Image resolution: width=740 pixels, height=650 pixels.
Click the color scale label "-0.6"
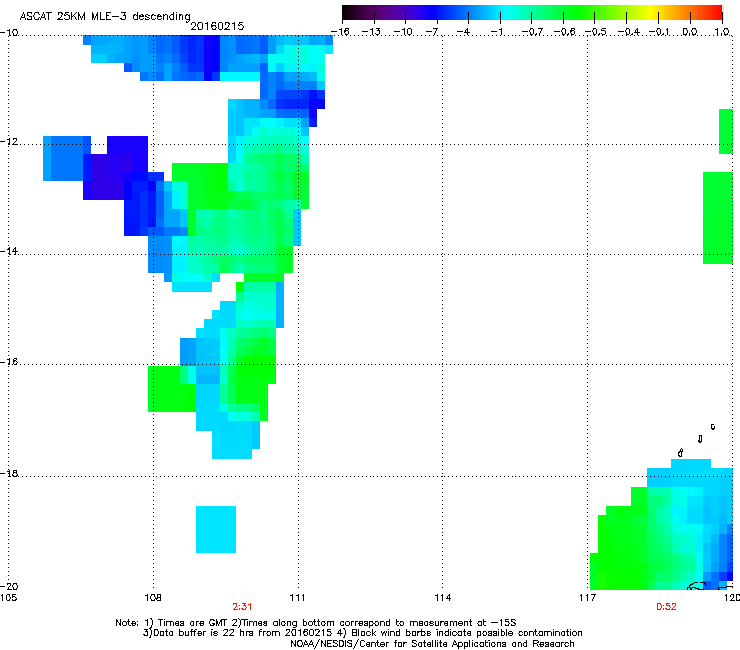tap(564, 32)
